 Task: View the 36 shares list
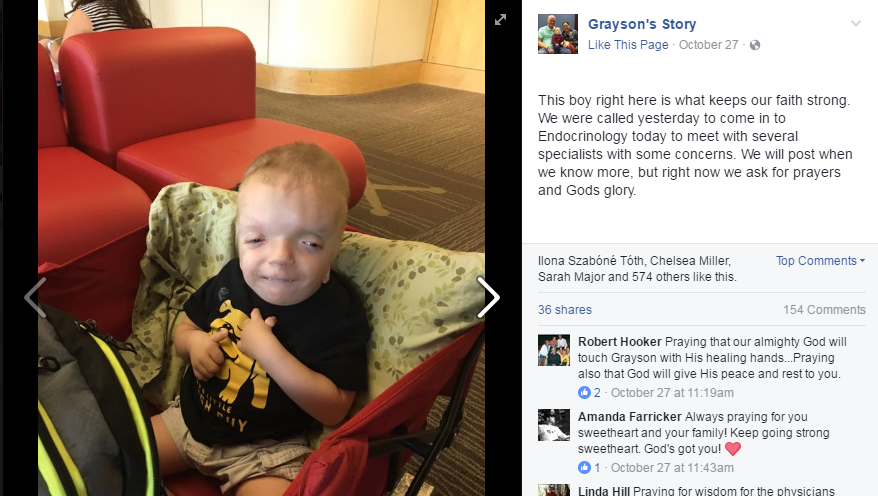[564, 310]
